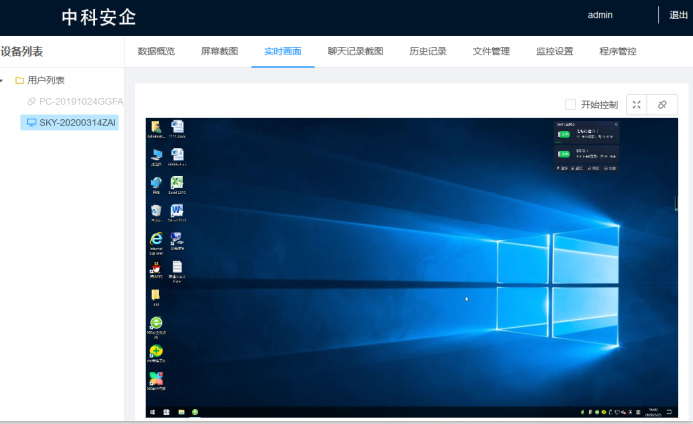Close the dark popup on remote desktop
Screen dimensions: 693x424
pyautogui.click(x=616, y=125)
